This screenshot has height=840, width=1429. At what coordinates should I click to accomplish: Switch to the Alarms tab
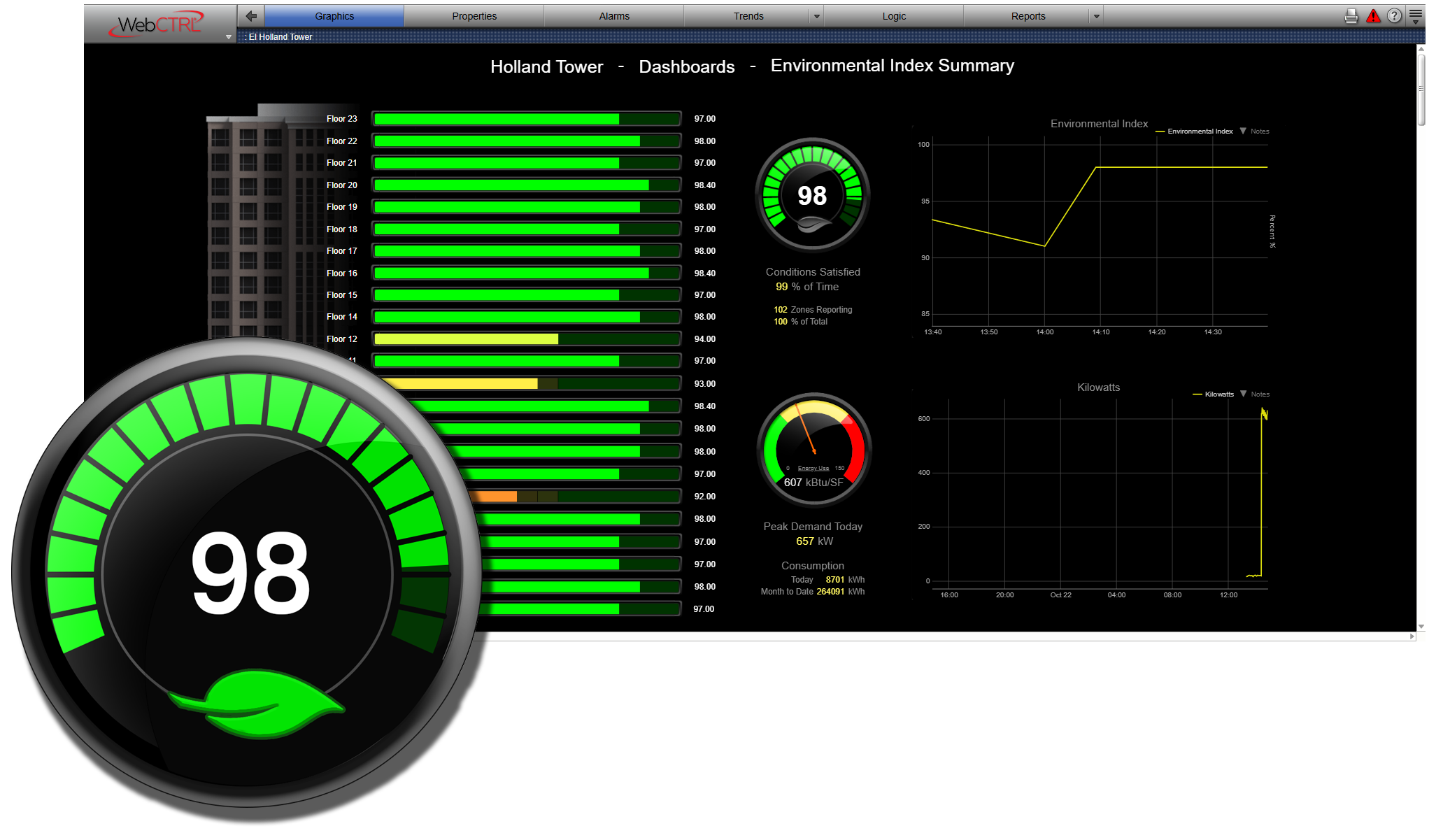point(613,16)
